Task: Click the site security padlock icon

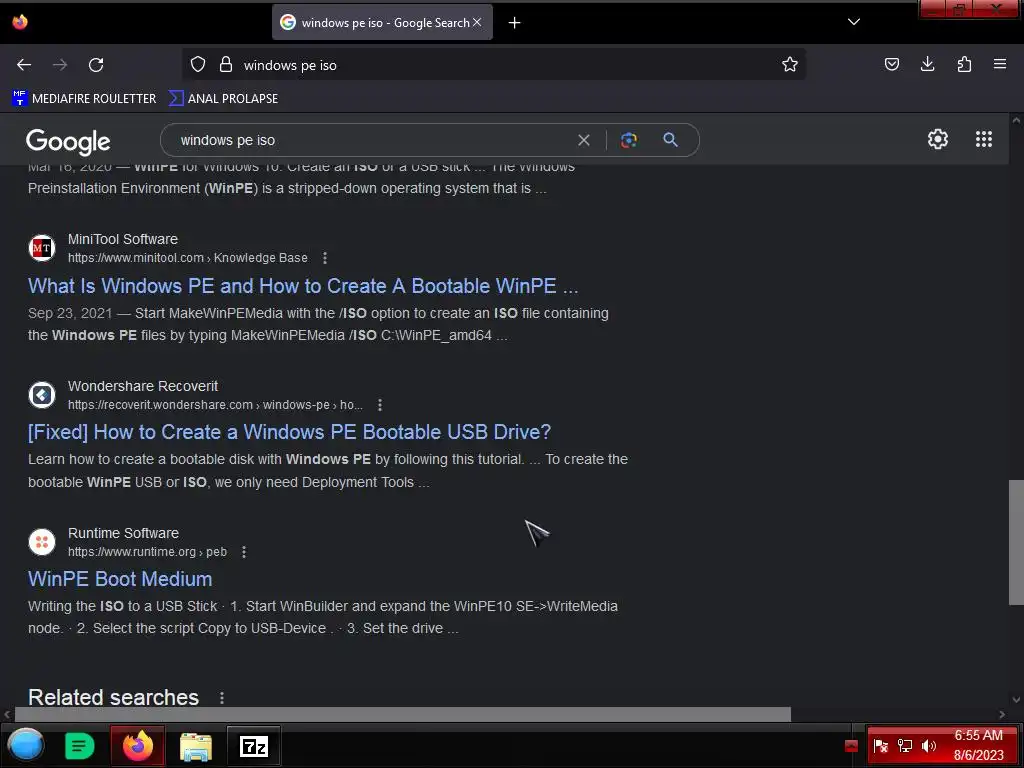Action: (226, 64)
